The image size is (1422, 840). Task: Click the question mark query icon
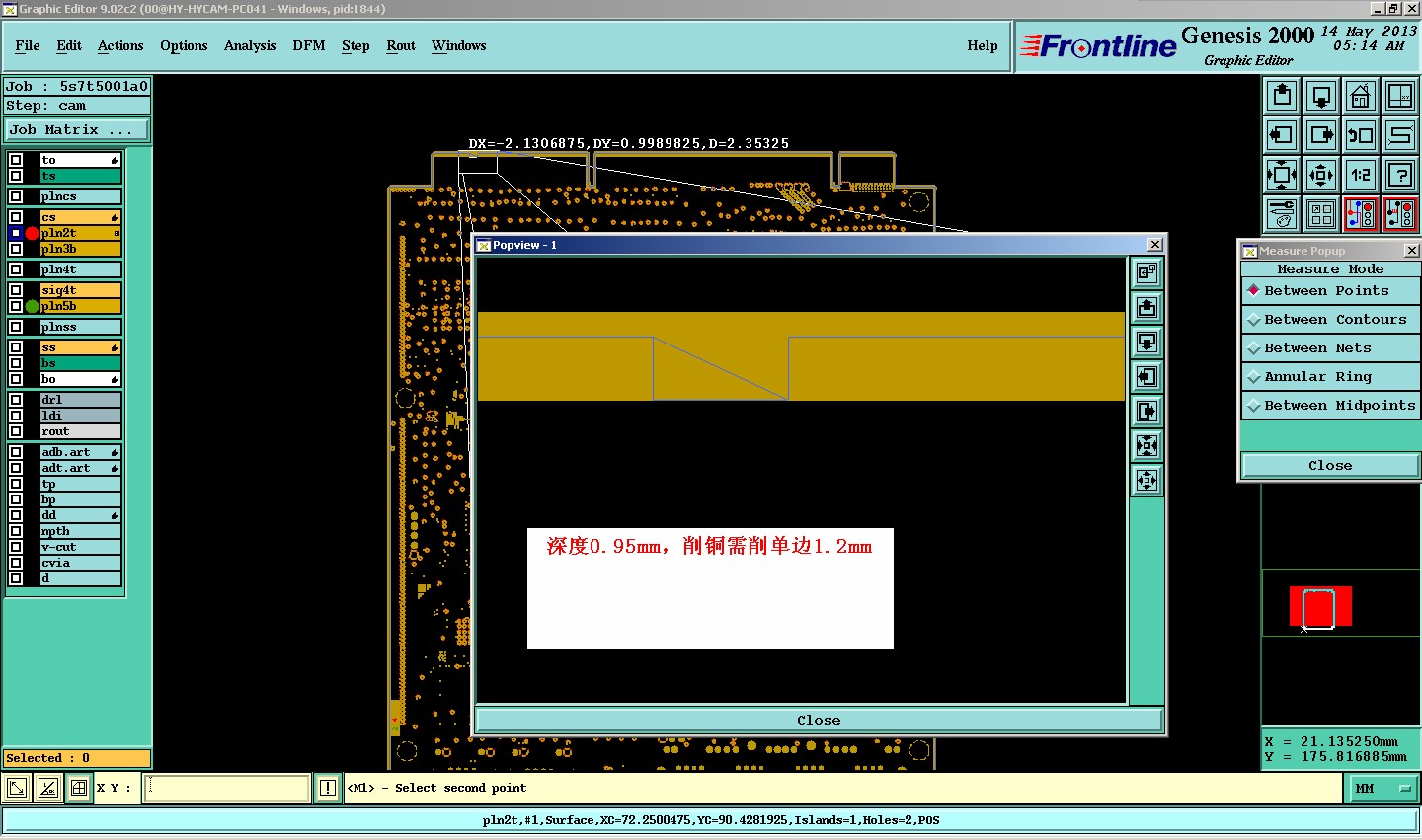[x=1400, y=175]
